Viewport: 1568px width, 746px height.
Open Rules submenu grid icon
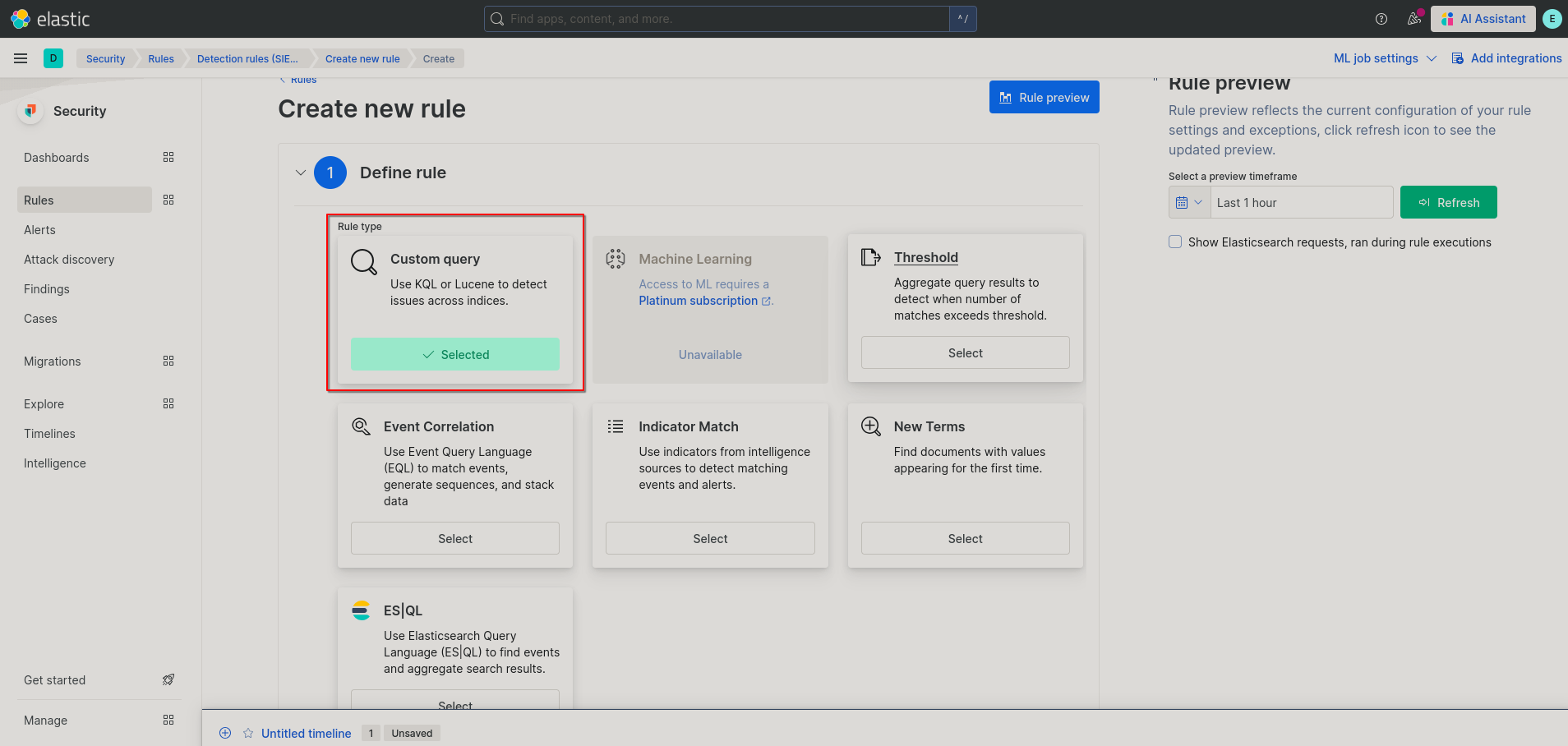click(x=168, y=200)
